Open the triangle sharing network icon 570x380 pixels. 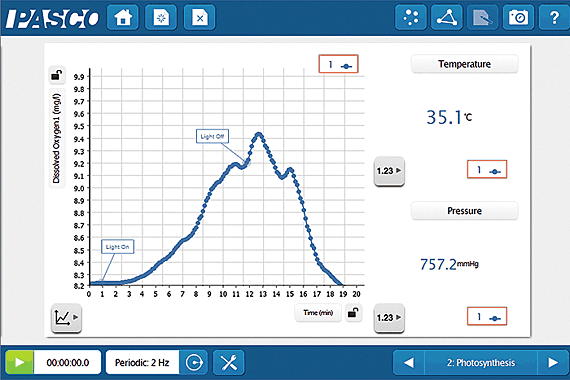pyautogui.click(x=447, y=17)
